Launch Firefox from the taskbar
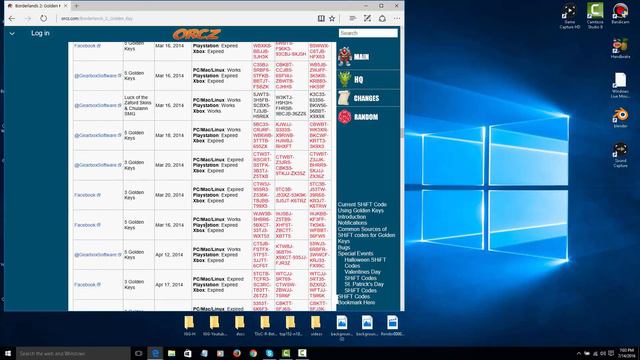The image size is (640, 360). point(237,353)
